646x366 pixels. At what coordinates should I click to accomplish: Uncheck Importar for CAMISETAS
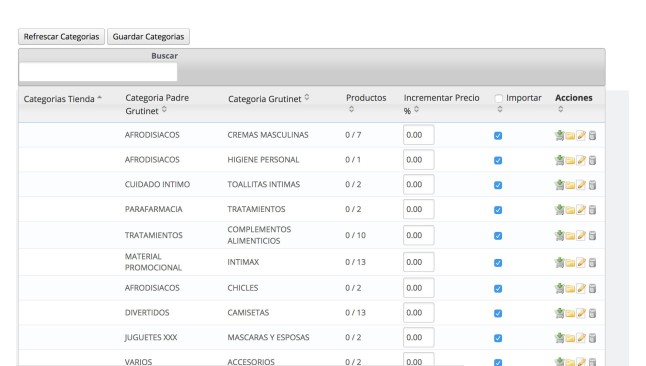[x=498, y=313]
